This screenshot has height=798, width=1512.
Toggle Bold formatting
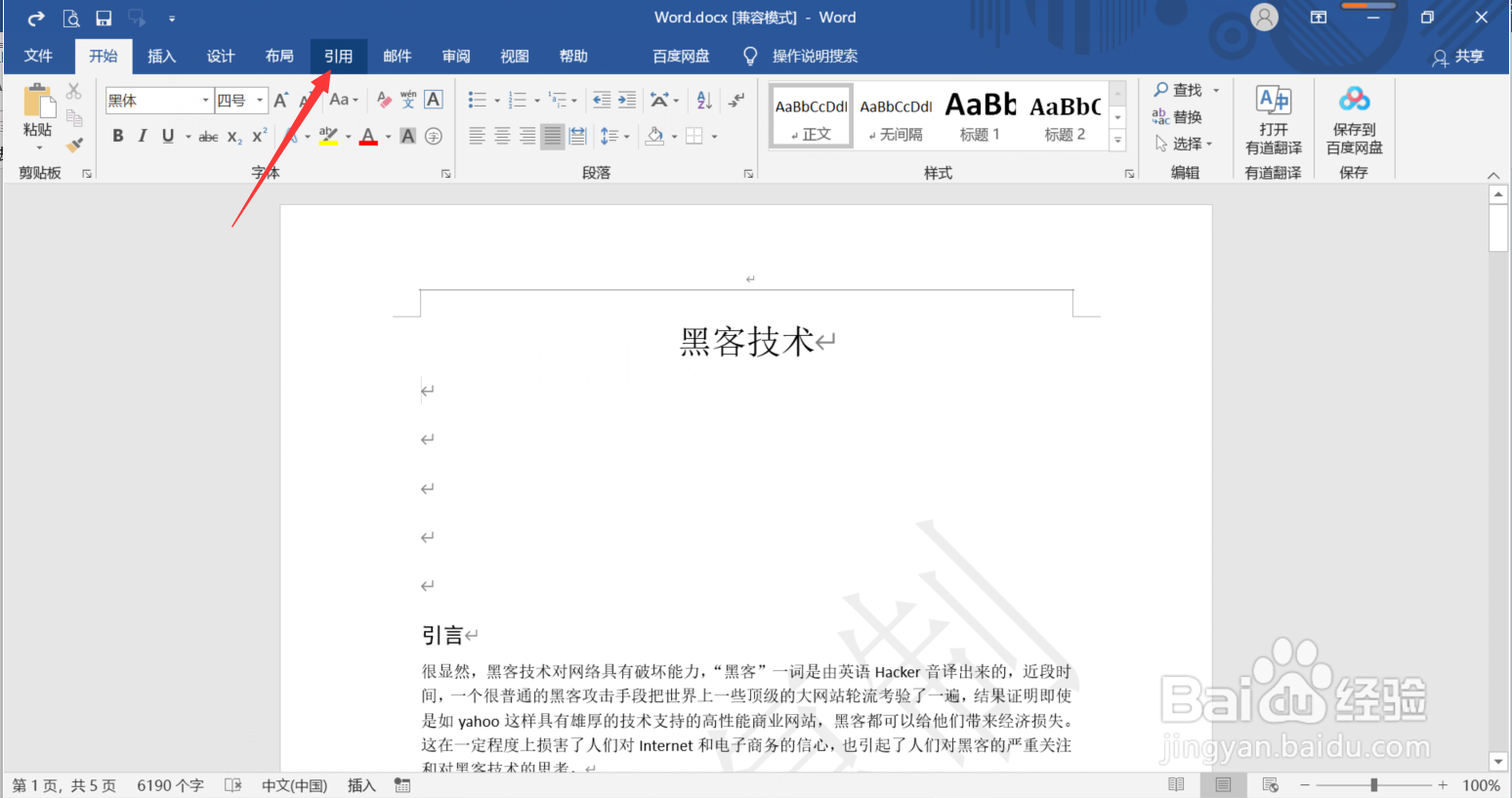(x=117, y=136)
